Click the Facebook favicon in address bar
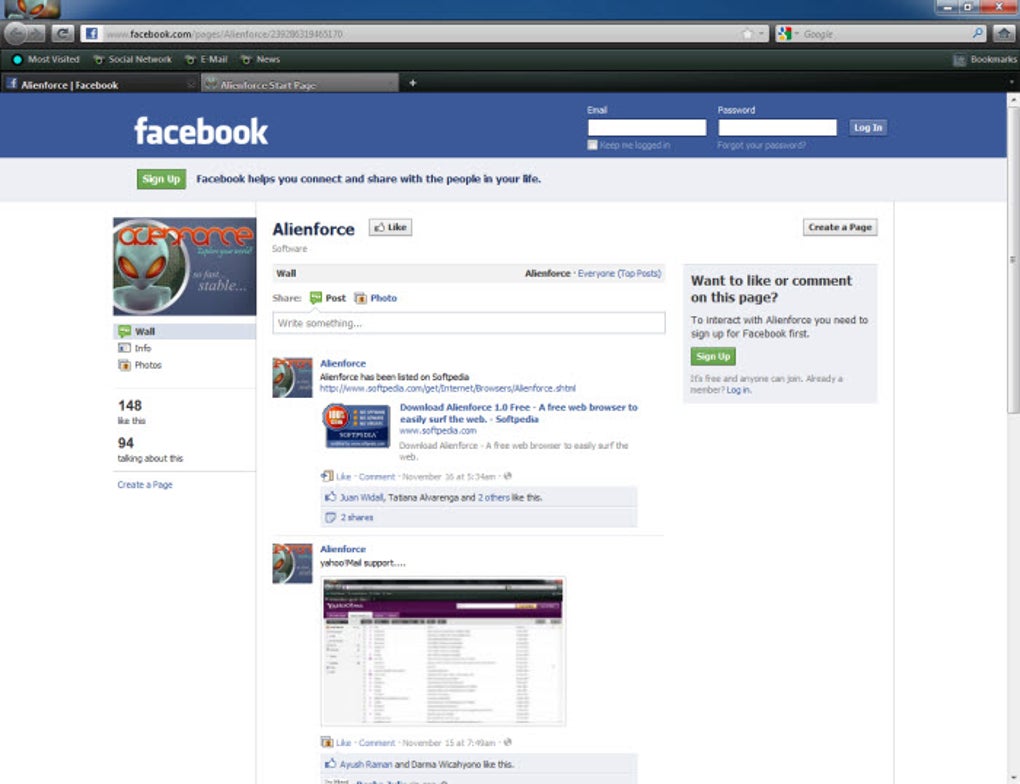 point(92,33)
